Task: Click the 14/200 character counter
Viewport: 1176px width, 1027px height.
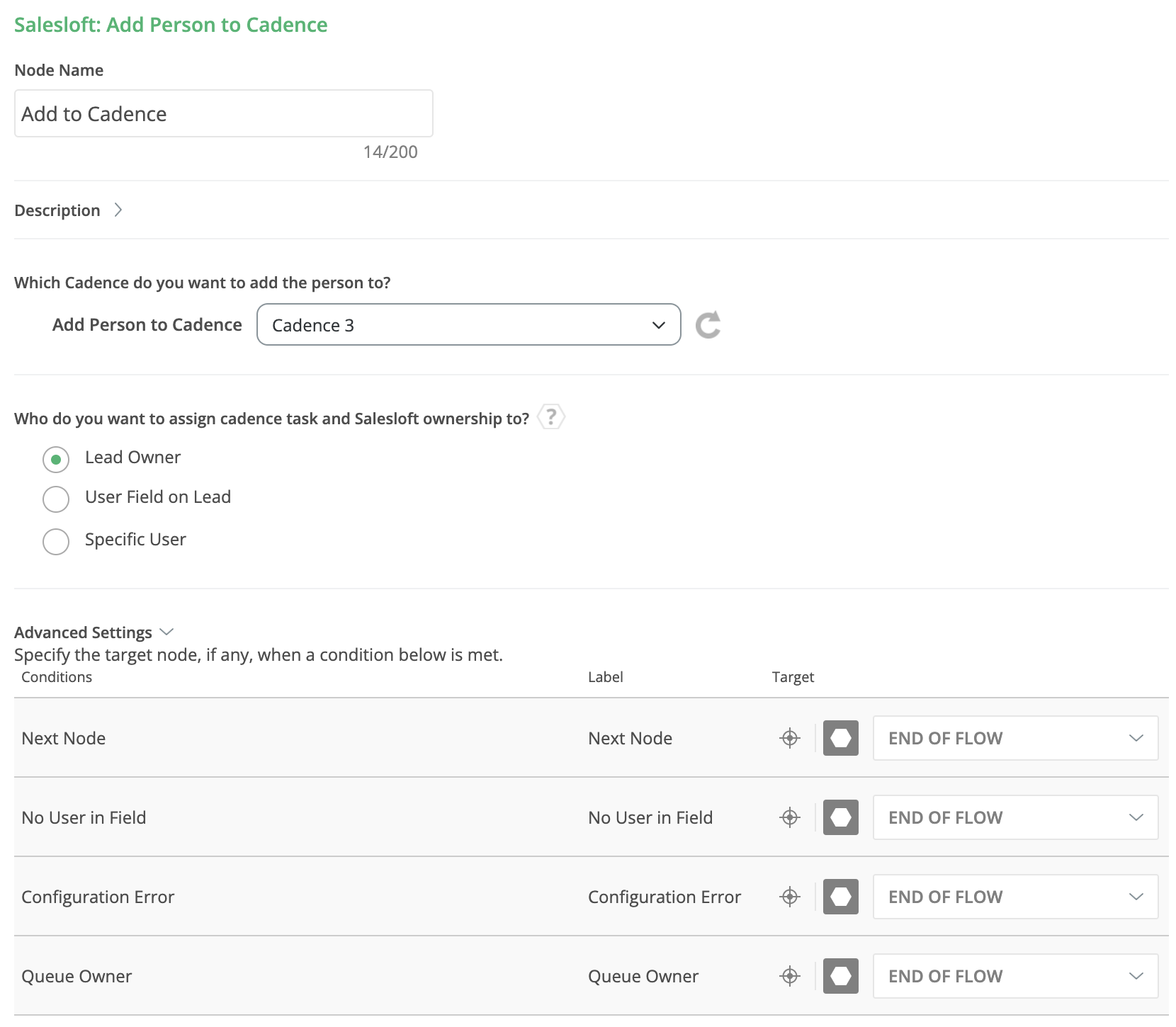Action: point(390,152)
